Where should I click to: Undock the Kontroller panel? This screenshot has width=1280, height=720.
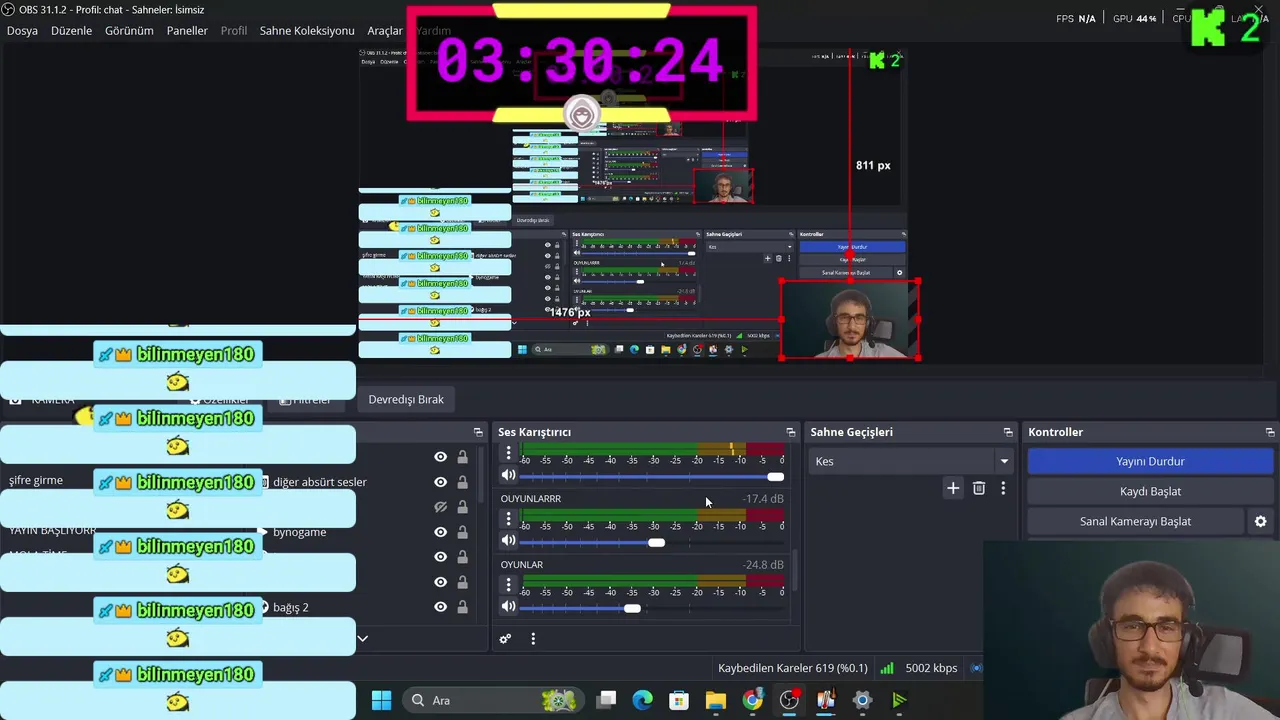click(x=1270, y=432)
